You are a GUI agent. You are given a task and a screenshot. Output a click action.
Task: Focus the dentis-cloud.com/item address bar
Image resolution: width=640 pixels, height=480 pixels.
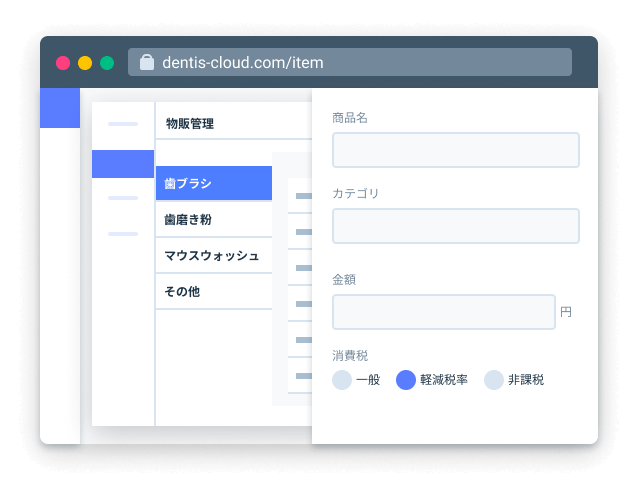[x=350, y=62]
